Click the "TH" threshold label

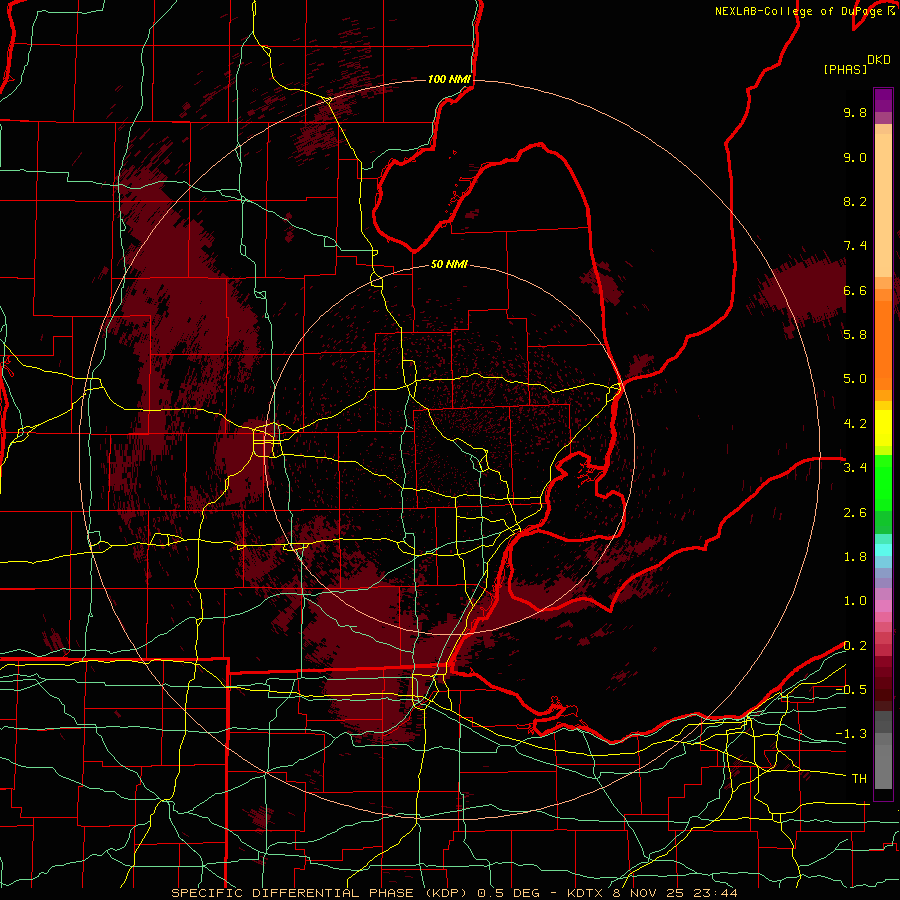click(x=859, y=779)
